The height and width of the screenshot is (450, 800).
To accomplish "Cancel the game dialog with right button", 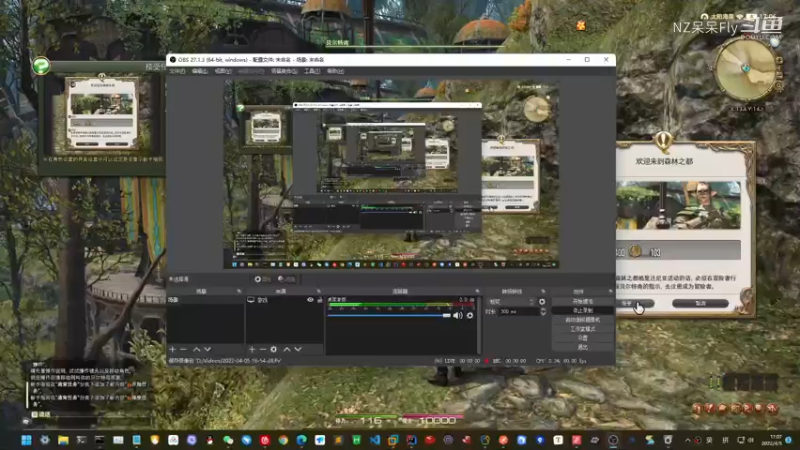I will 700,304.
